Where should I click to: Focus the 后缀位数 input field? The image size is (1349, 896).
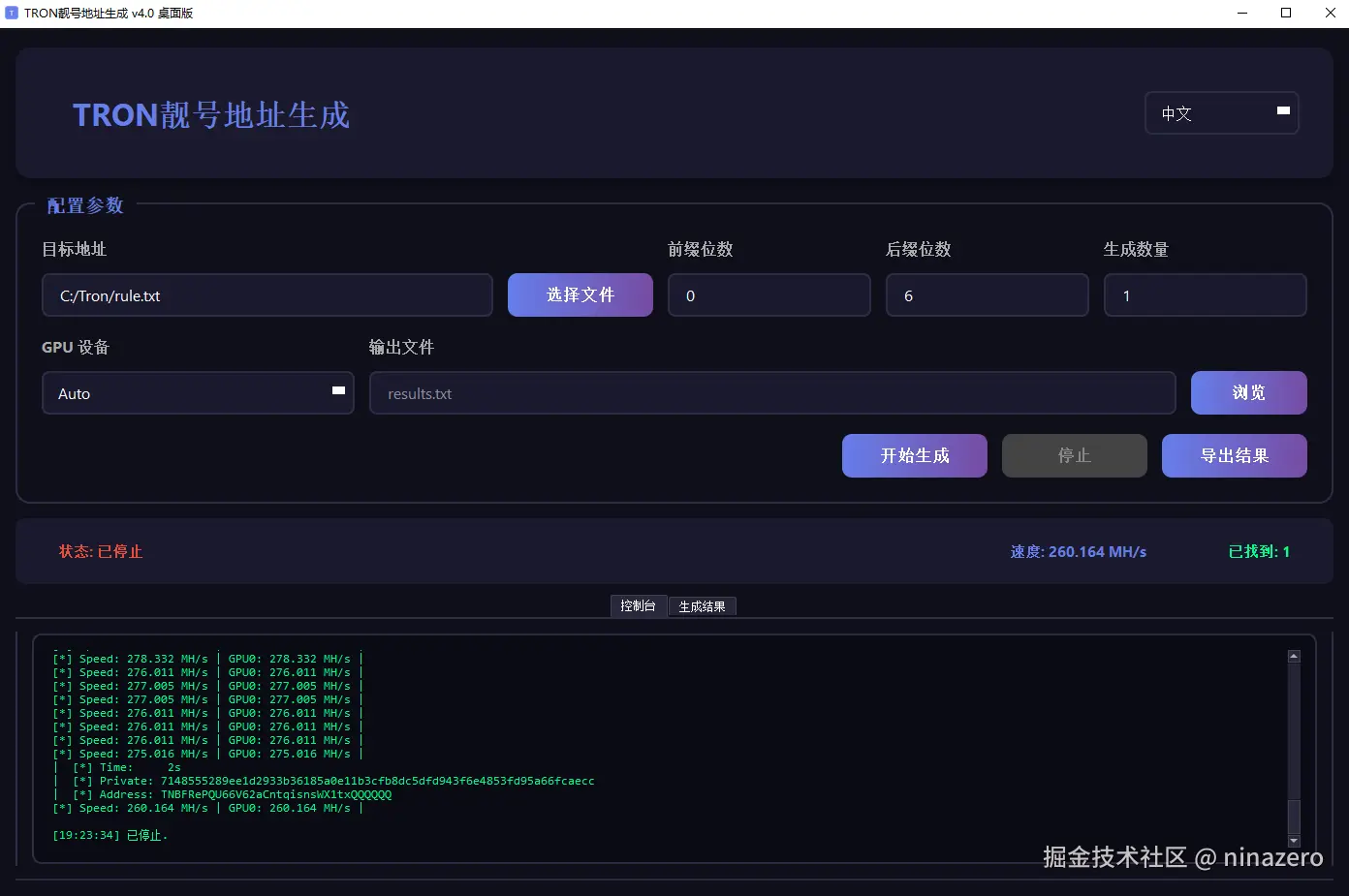[988, 295]
